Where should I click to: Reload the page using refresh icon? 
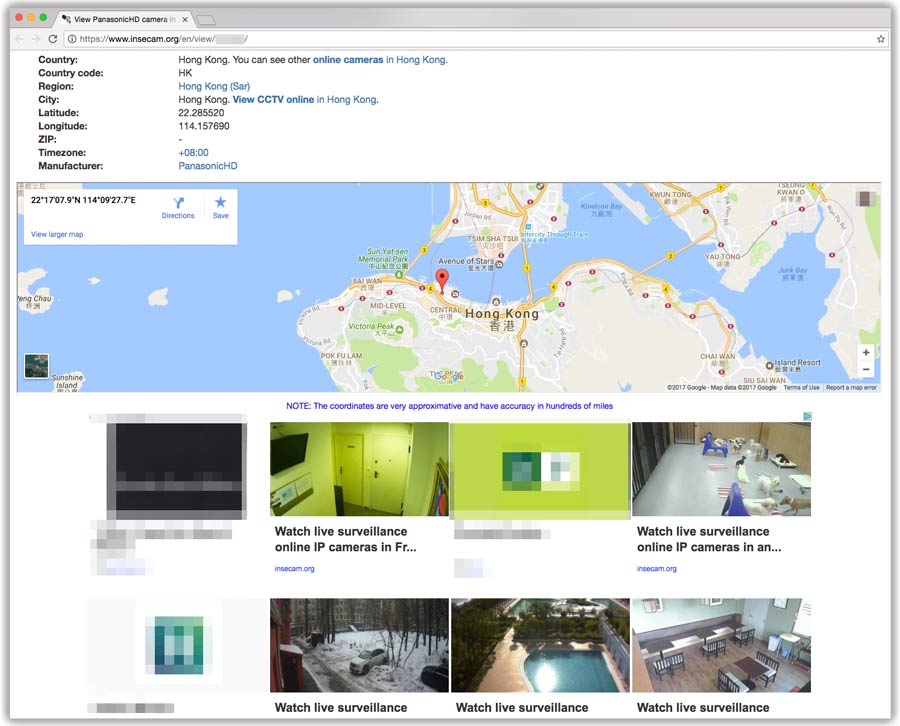tap(52, 39)
